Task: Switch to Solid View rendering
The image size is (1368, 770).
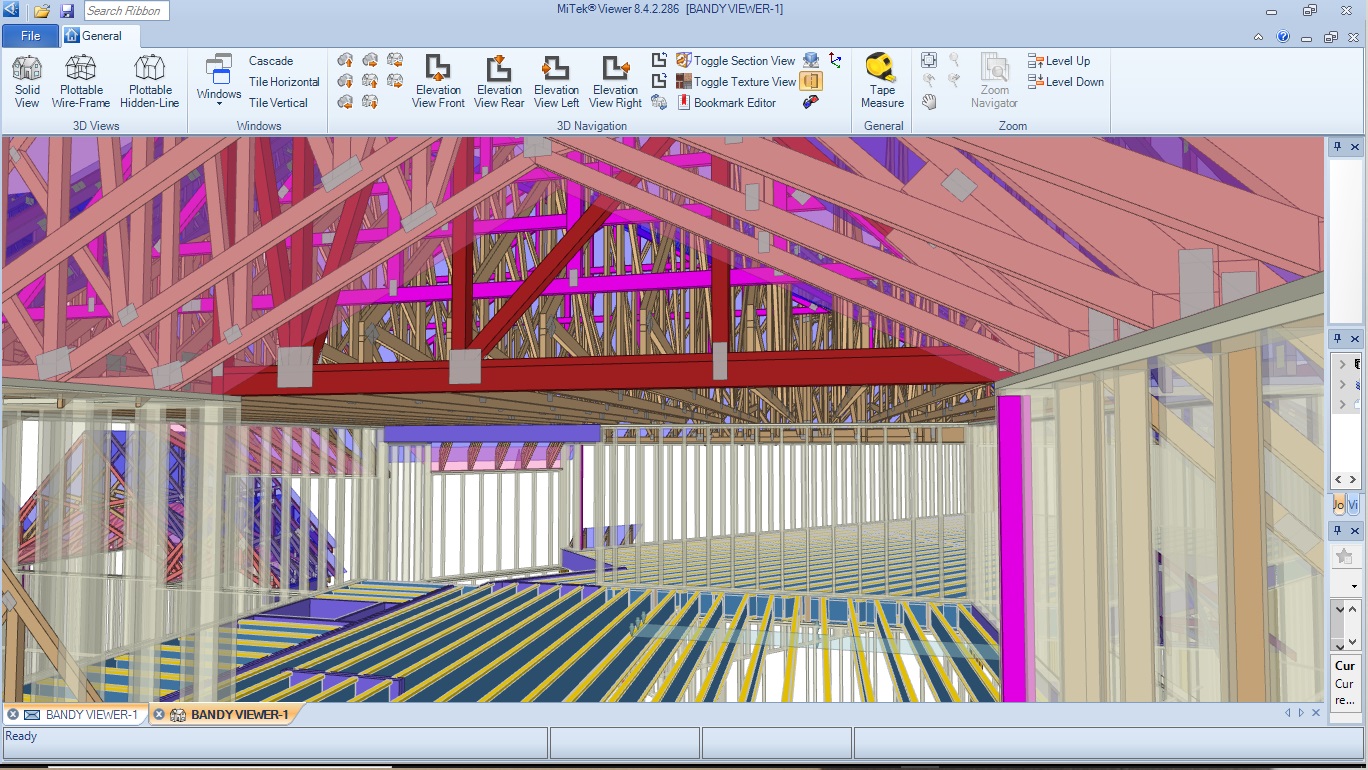Action: coord(27,81)
